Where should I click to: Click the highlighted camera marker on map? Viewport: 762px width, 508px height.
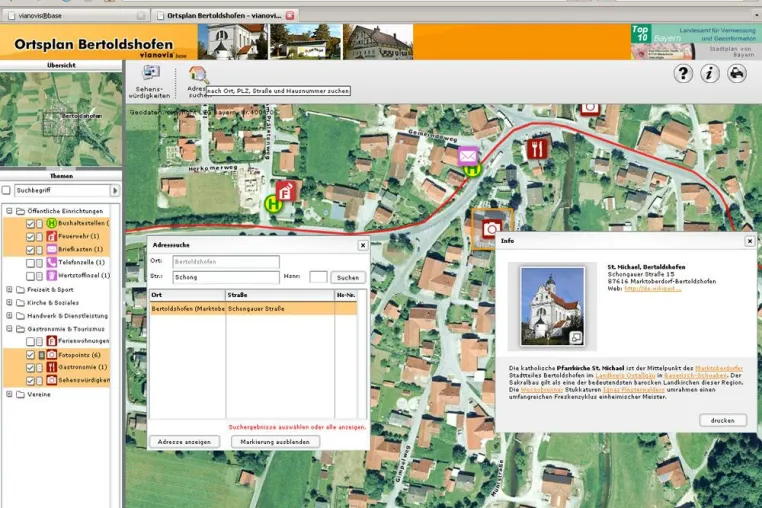[x=492, y=228]
